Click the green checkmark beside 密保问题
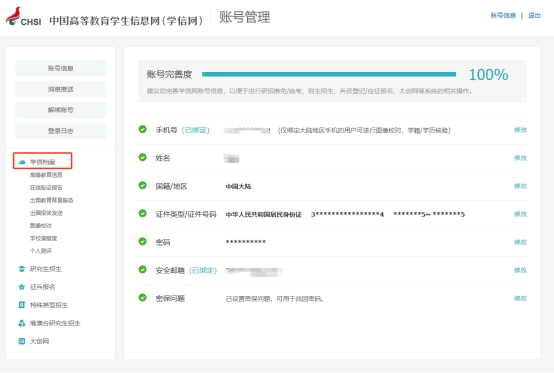The image size is (554, 373). [142, 298]
